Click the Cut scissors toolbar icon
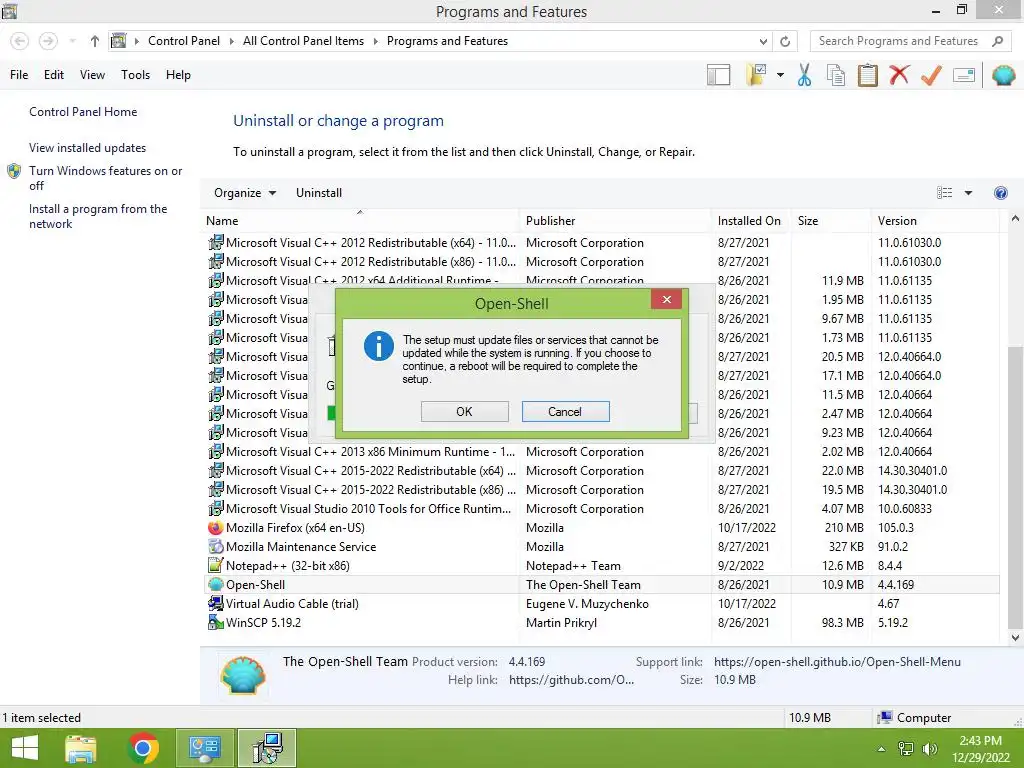 tap(804, 75)
